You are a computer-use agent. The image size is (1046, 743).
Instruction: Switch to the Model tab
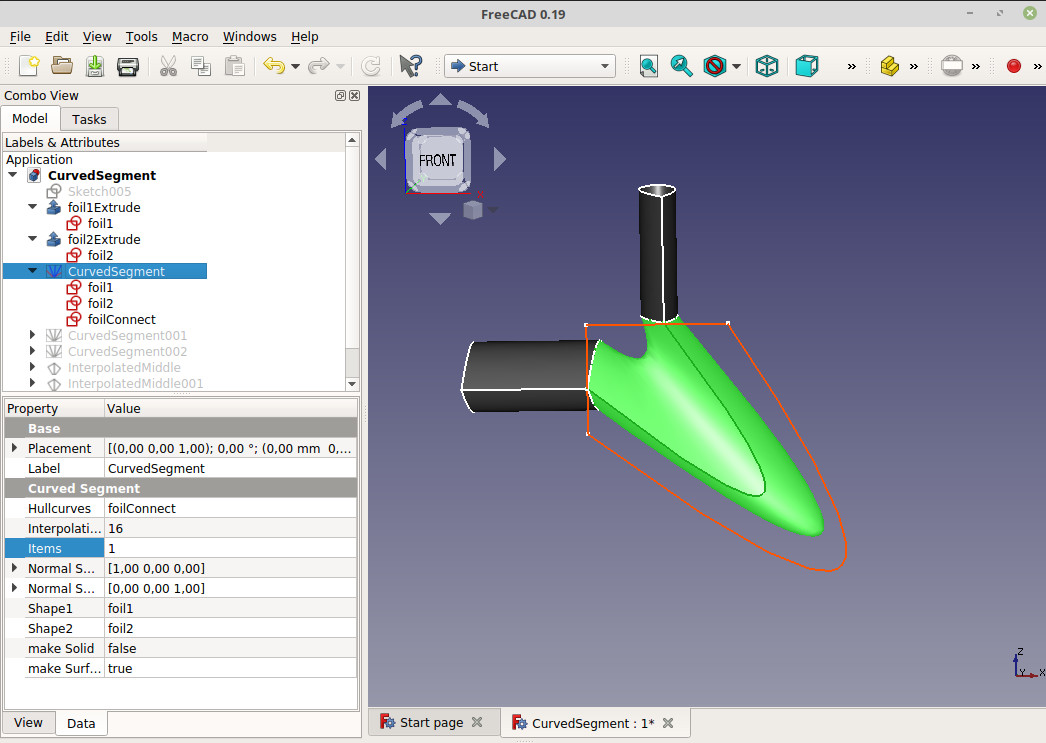click(30, 119)
